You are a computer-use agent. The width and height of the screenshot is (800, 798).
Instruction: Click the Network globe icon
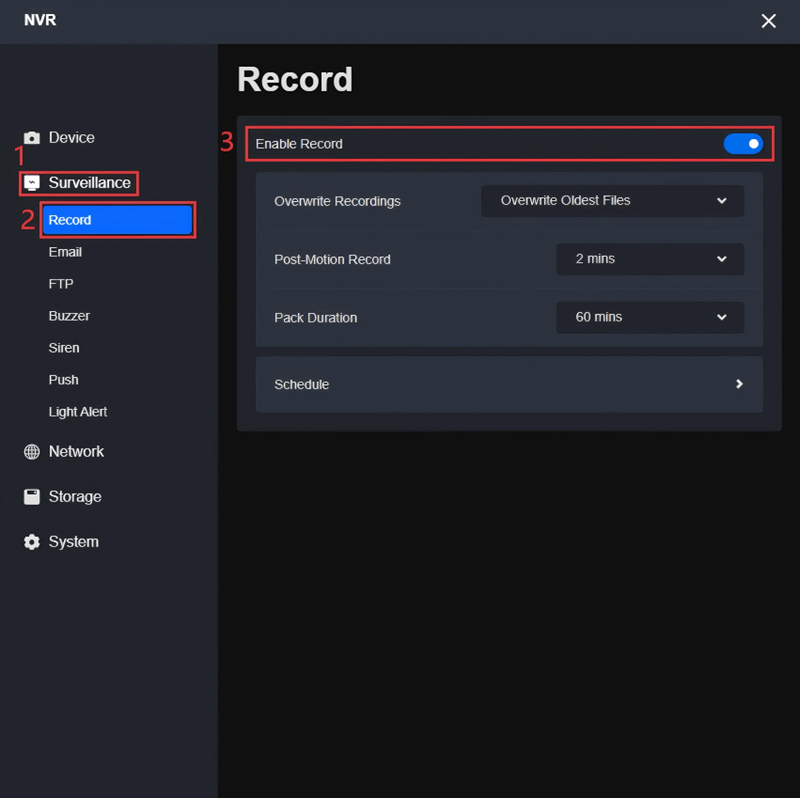click(x=32, y=452)
